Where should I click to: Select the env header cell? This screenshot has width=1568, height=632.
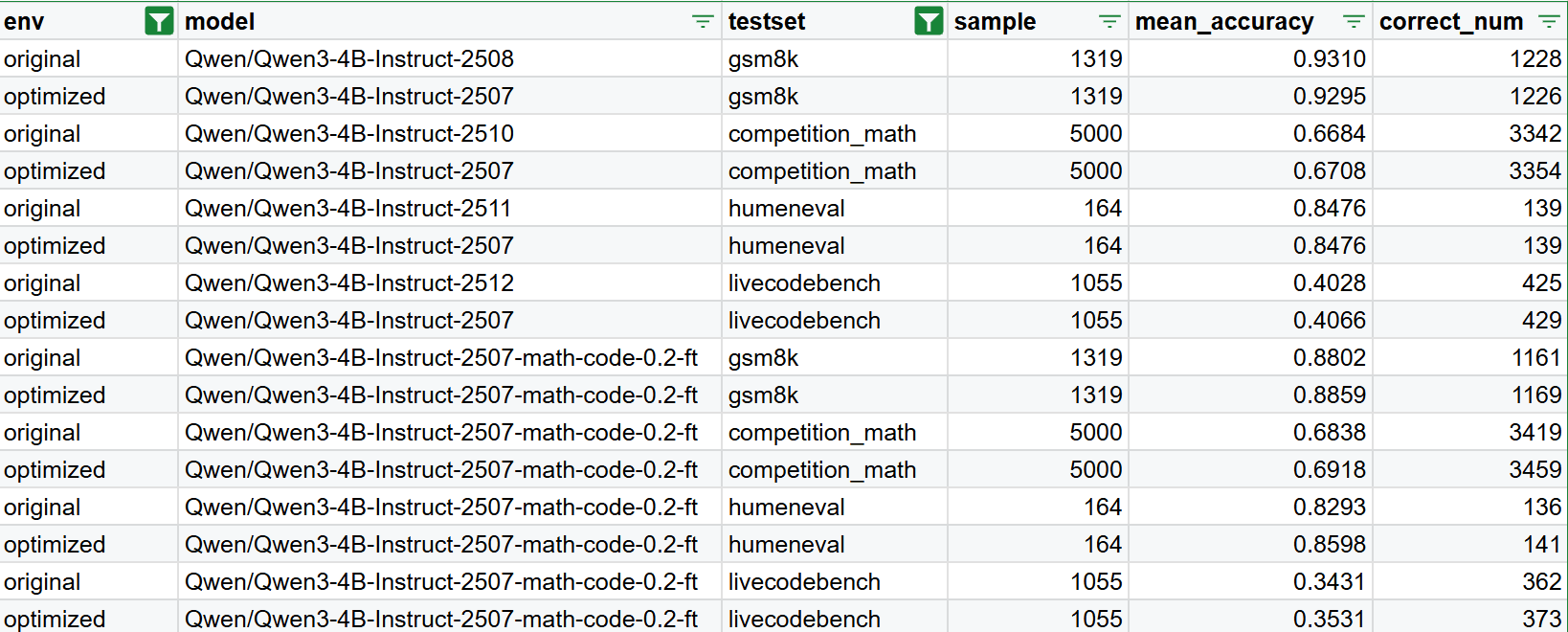89,21
